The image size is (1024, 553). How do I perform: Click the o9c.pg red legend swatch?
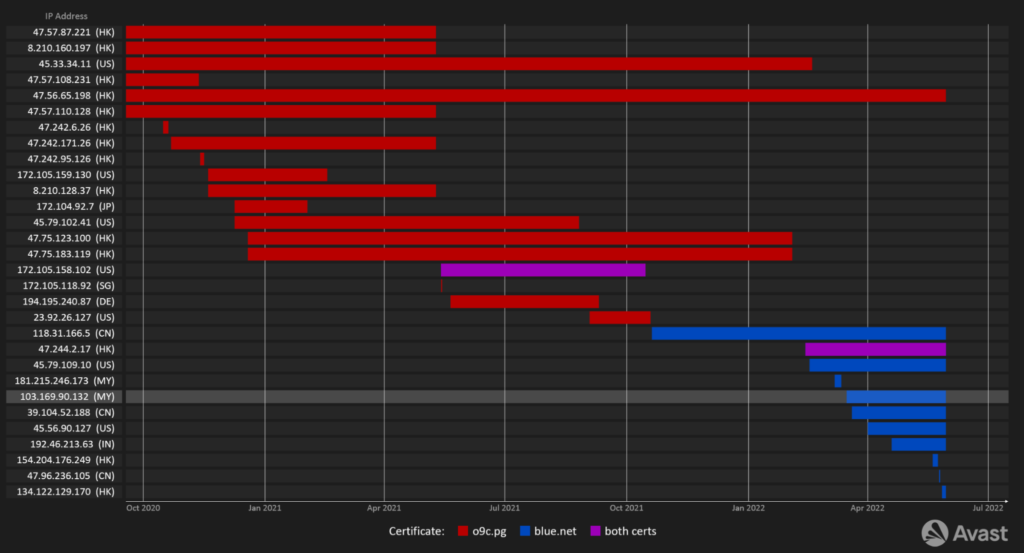(463, 531)
